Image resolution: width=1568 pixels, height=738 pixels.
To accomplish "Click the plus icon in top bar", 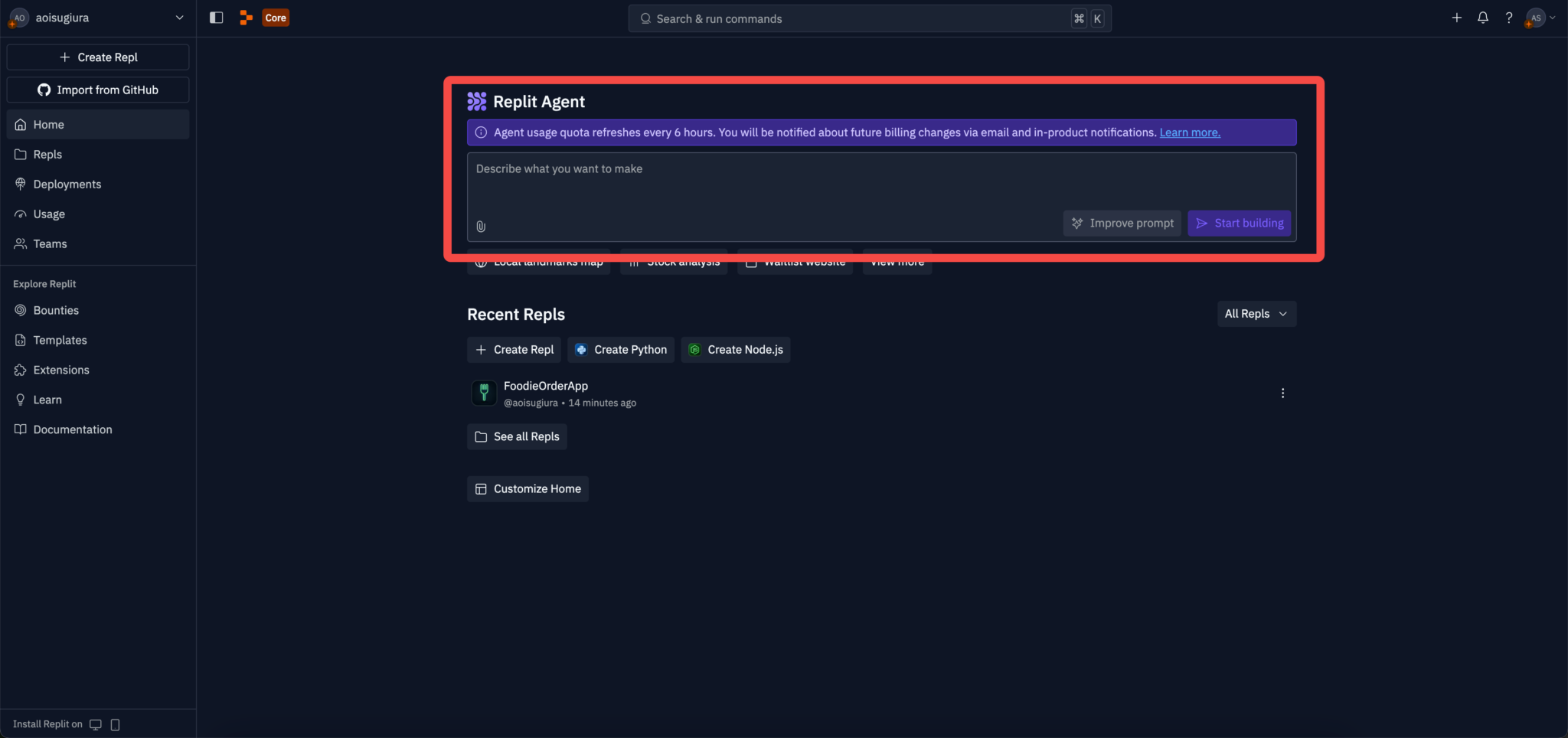I will coord(1457,18).
